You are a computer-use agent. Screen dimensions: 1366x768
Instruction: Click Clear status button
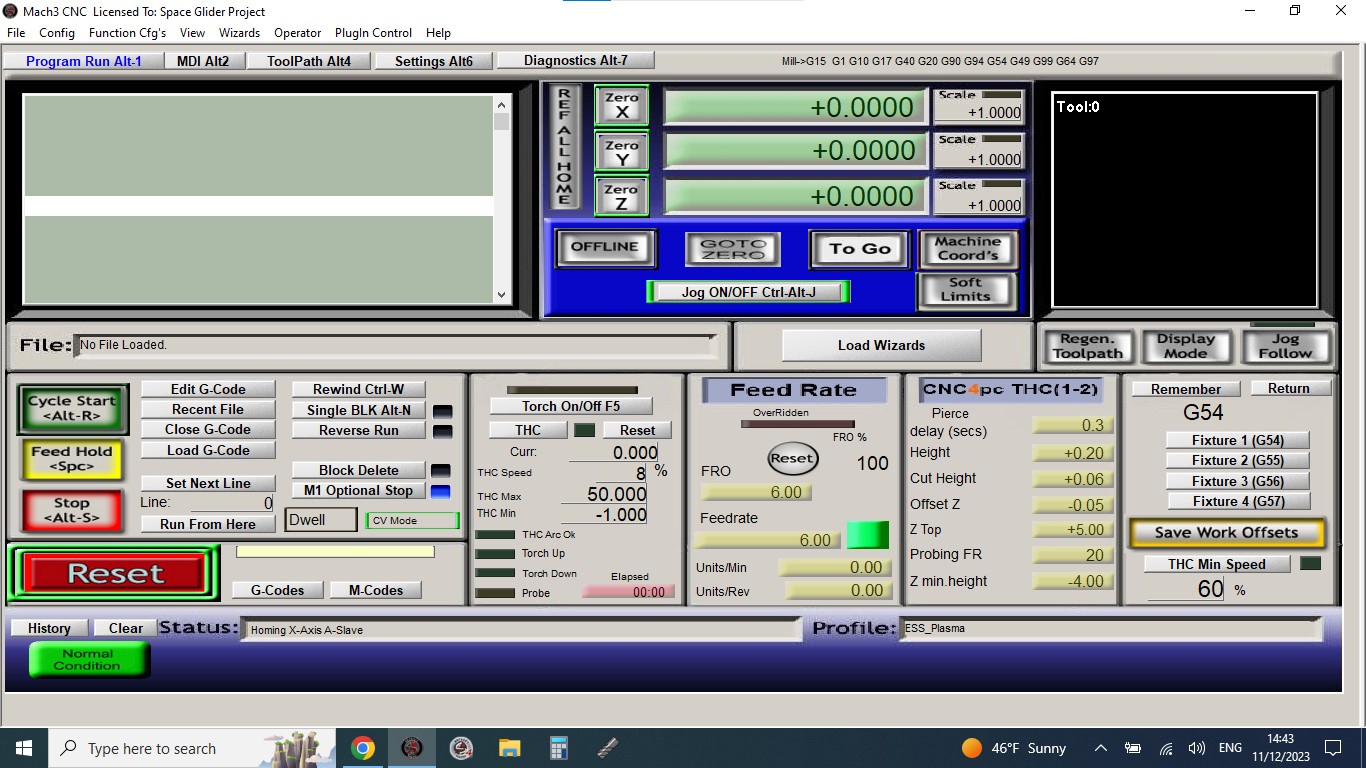(126, 628)
